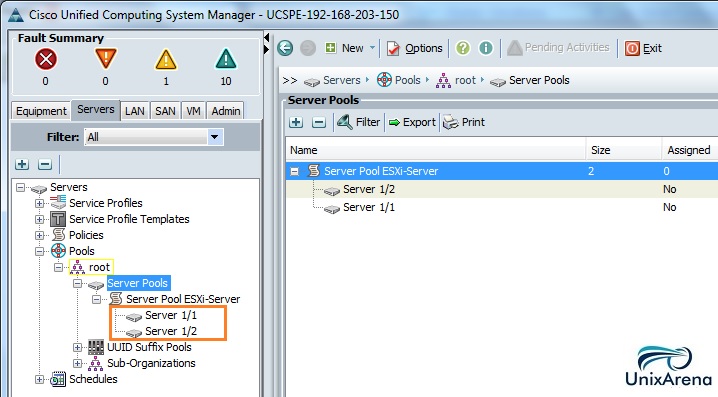Open the green info icon
718x397 pixels.
point(486,48)
